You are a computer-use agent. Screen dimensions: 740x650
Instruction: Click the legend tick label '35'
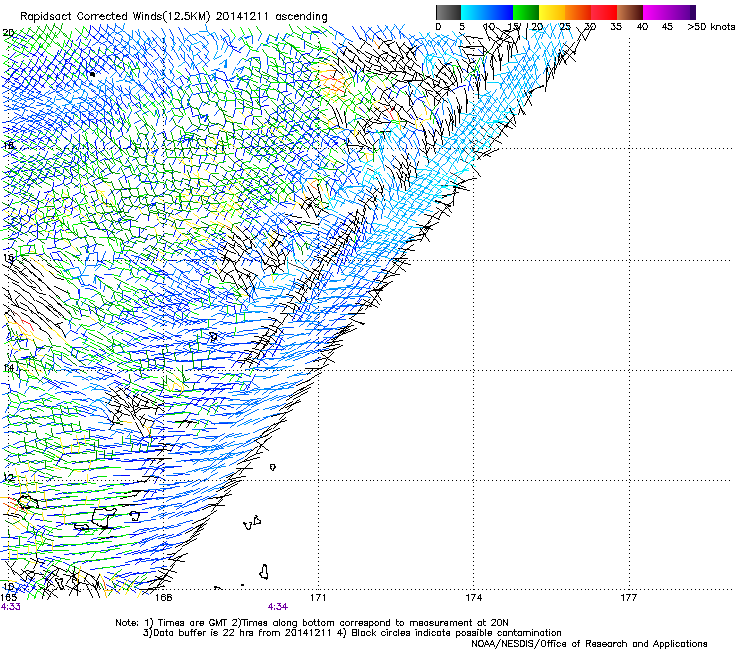tap(616, 26)
